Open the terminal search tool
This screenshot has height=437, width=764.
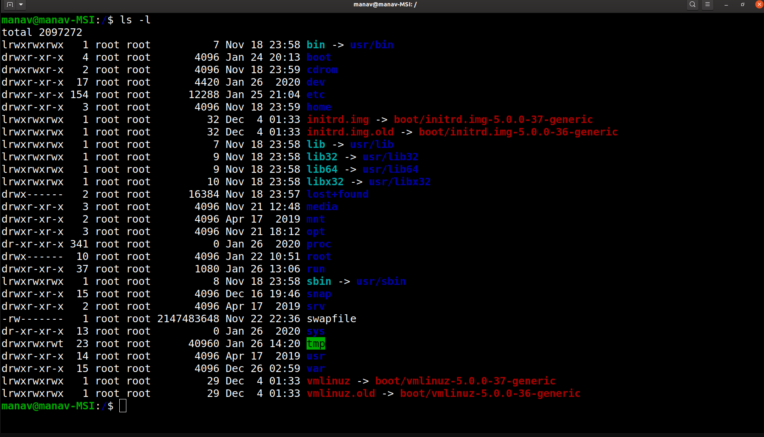click(693, 6)
